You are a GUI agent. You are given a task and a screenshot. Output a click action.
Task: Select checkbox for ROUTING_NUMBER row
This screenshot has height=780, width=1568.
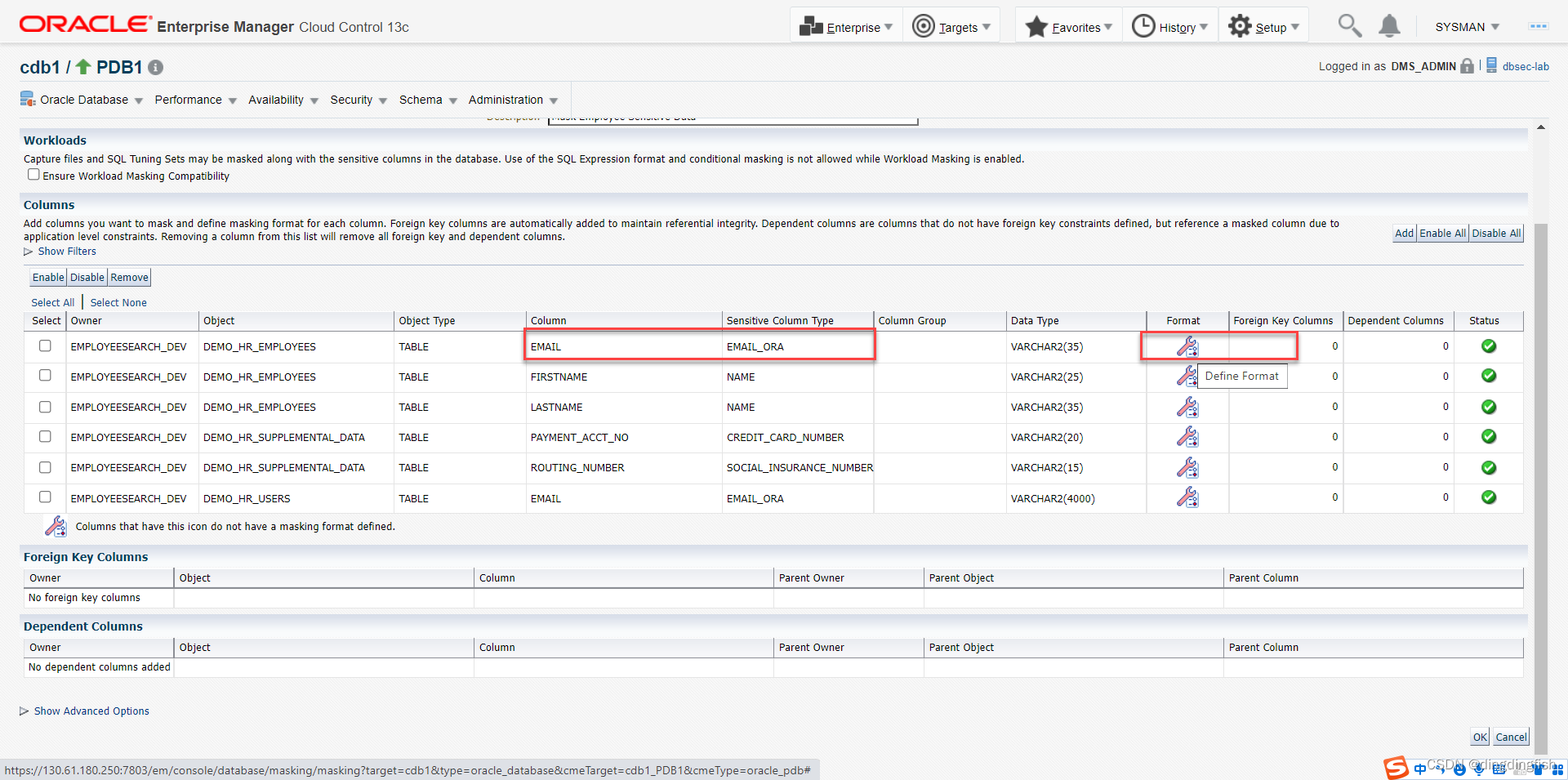45,466
